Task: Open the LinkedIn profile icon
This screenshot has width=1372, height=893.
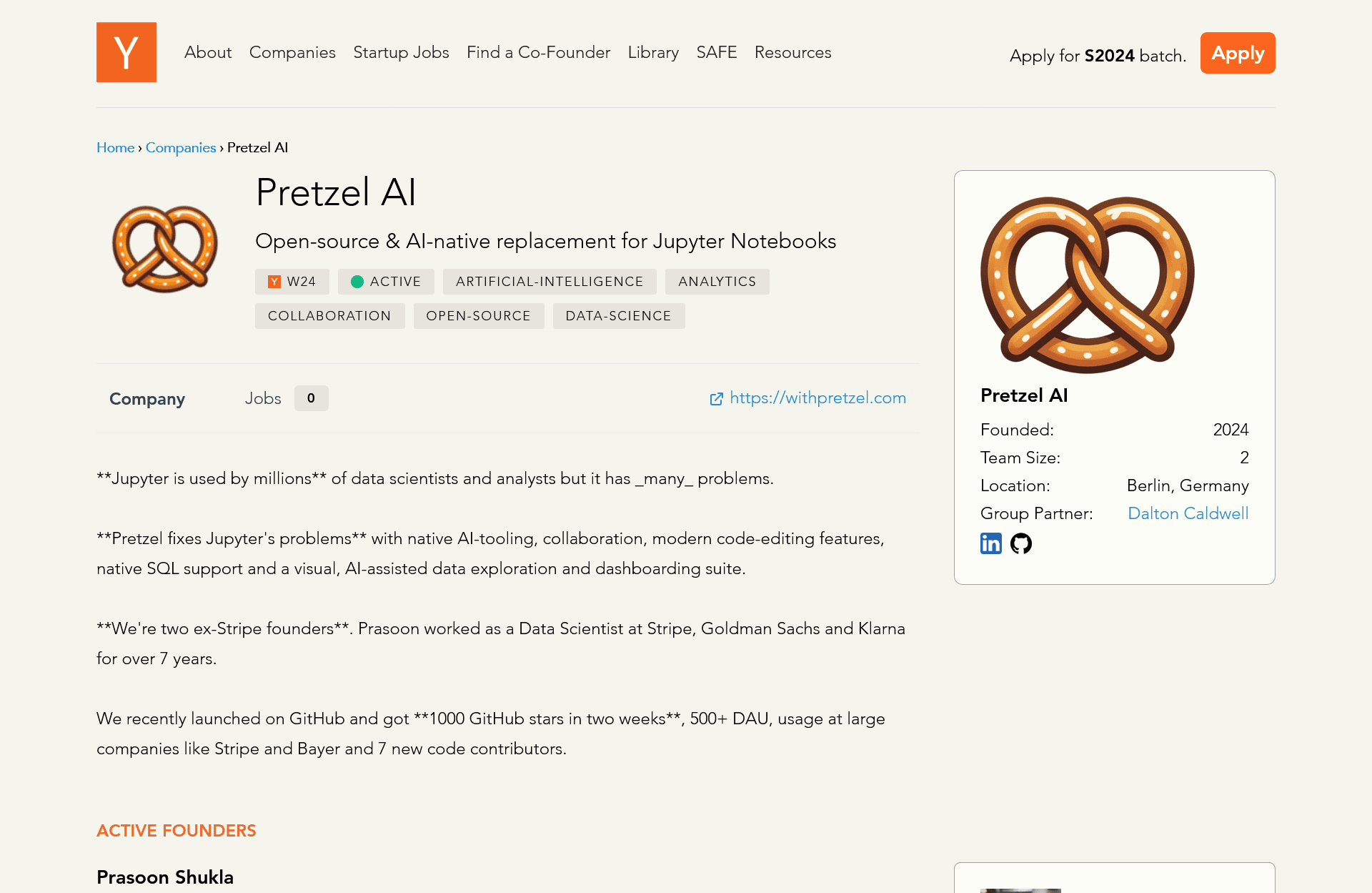Action: pos(990,543)
